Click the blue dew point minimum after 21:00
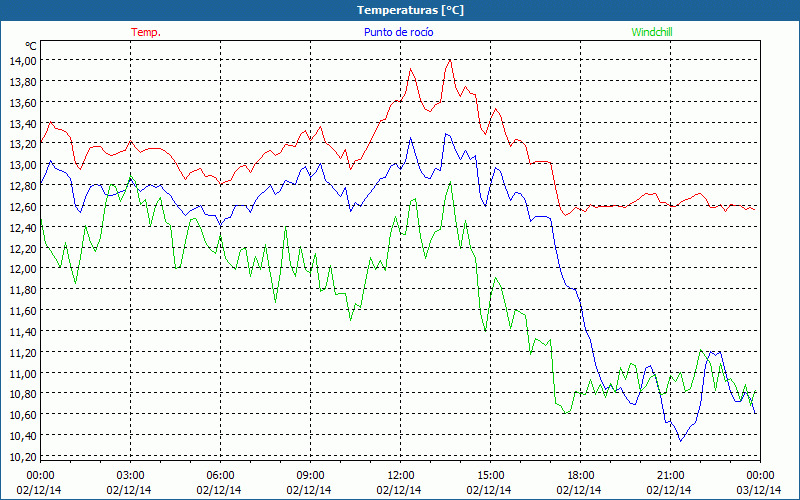The width and height of the screenshot is (800, 500). 680,441
